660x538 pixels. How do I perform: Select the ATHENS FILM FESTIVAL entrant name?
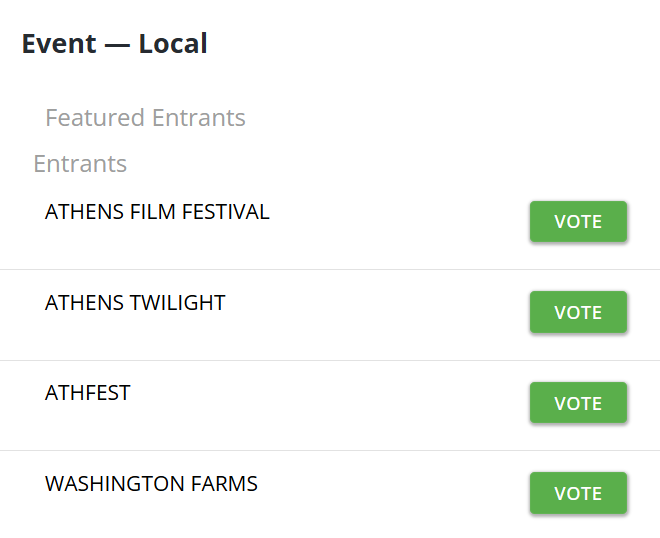click(x=157, y=212)
